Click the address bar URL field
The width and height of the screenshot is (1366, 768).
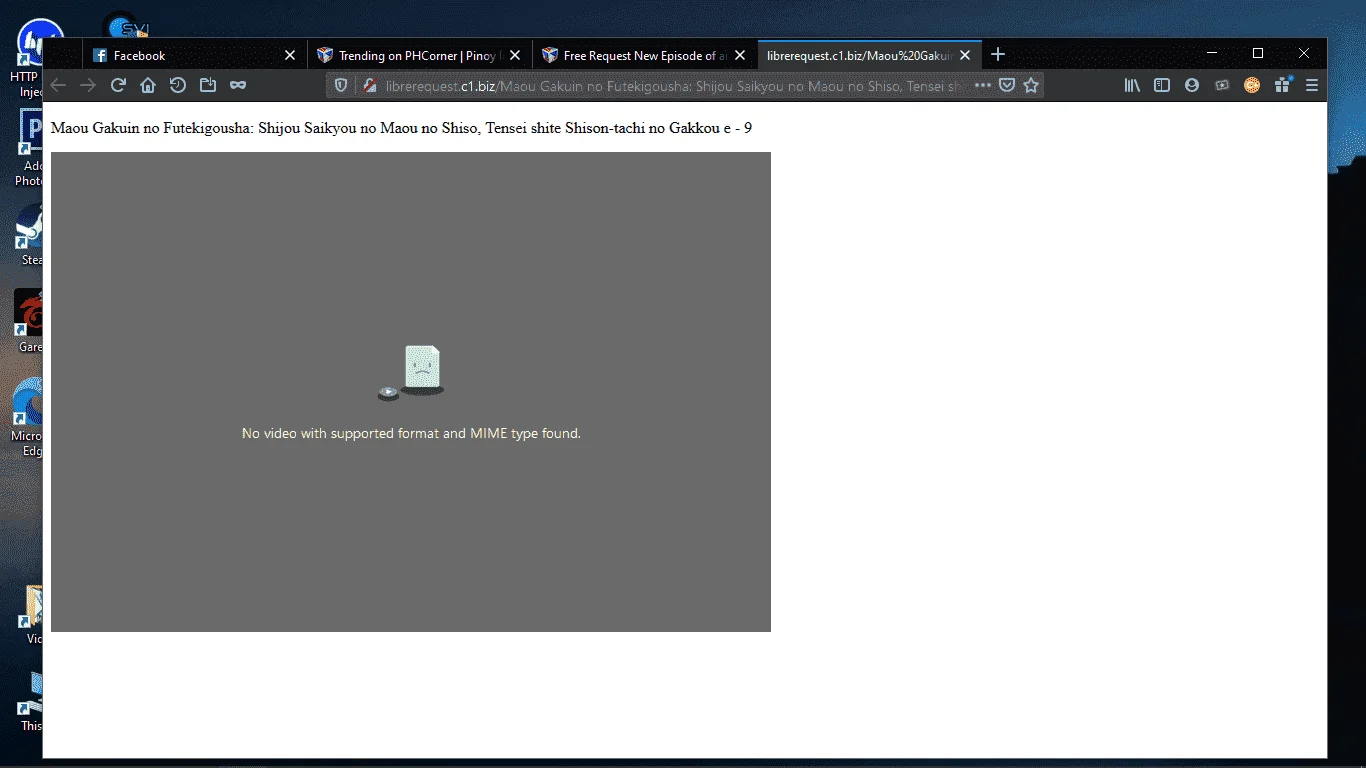(675, 86)
